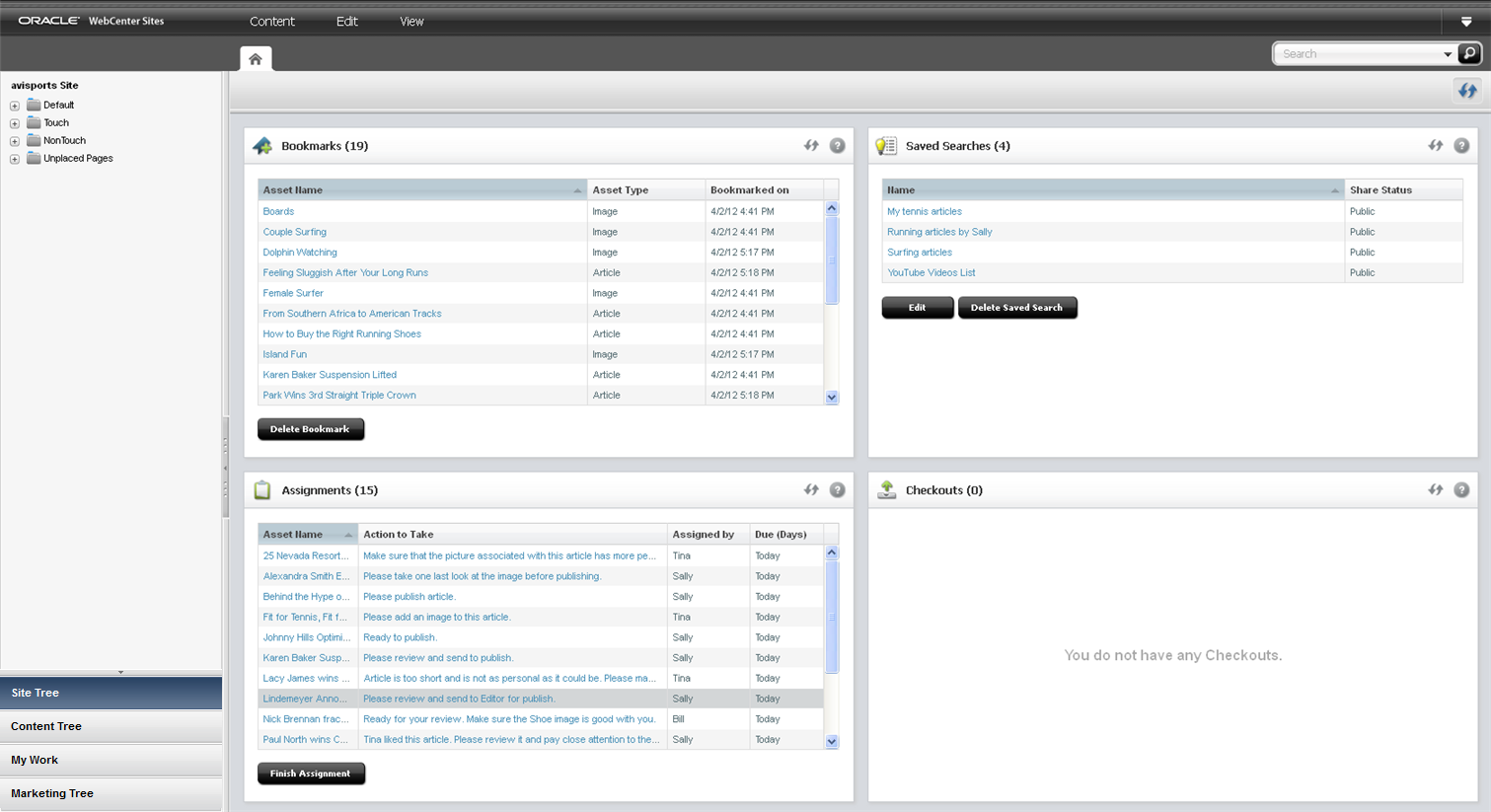
Task: Switch to the My Work tab
Action: [x=111, y=760]
